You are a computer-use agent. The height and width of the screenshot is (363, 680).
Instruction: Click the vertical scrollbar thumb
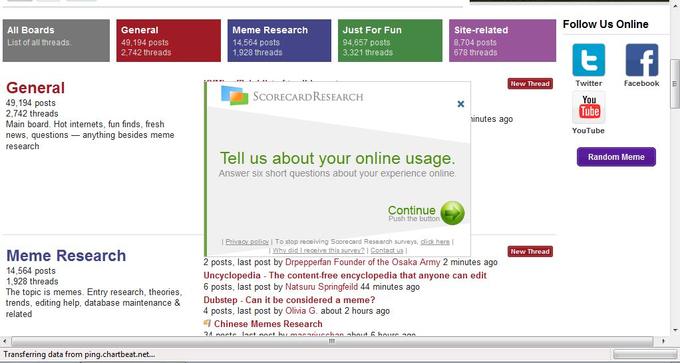(x=675, y=84)
